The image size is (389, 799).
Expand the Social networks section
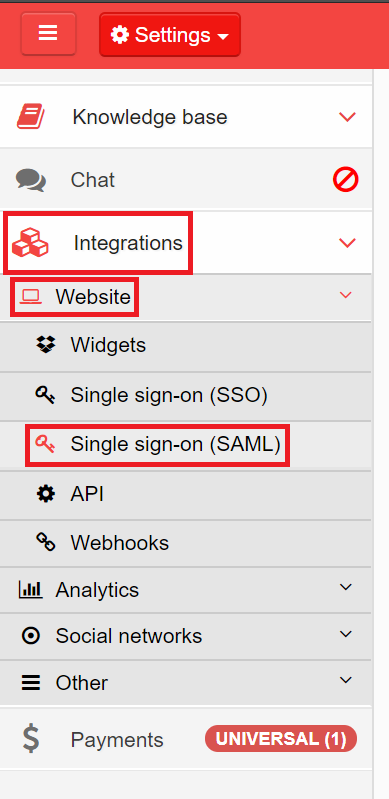click(x=186, y=636)
